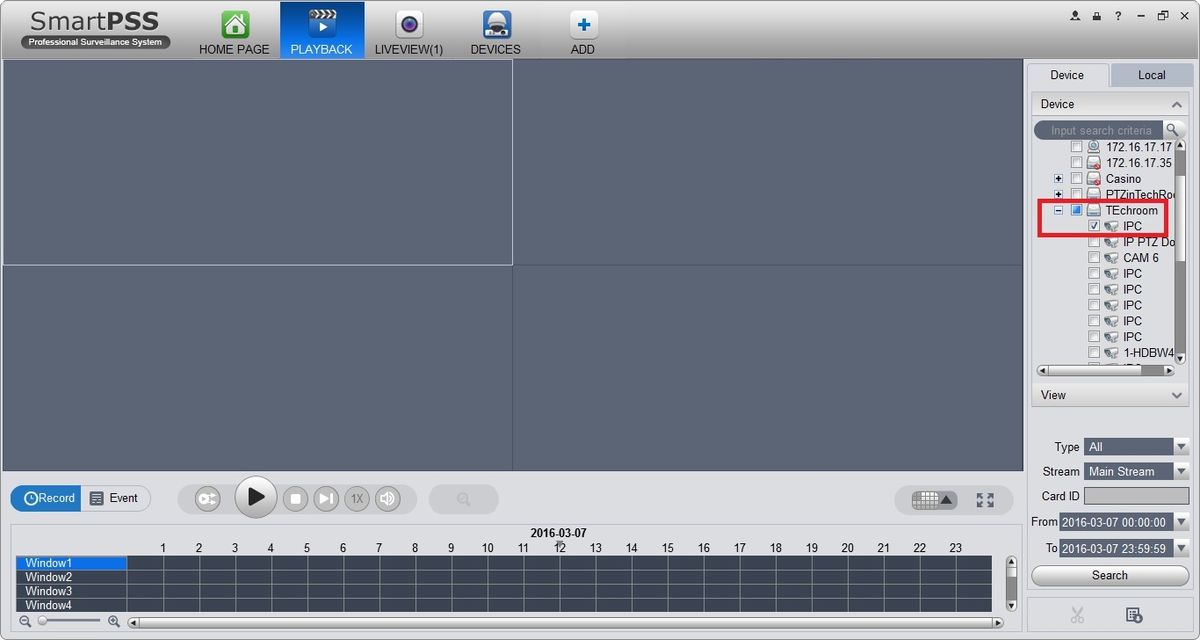Viewport: 1200px width, 640px height.
Task: Lock the application with the padlock icon
Action: click(1097, 16)
